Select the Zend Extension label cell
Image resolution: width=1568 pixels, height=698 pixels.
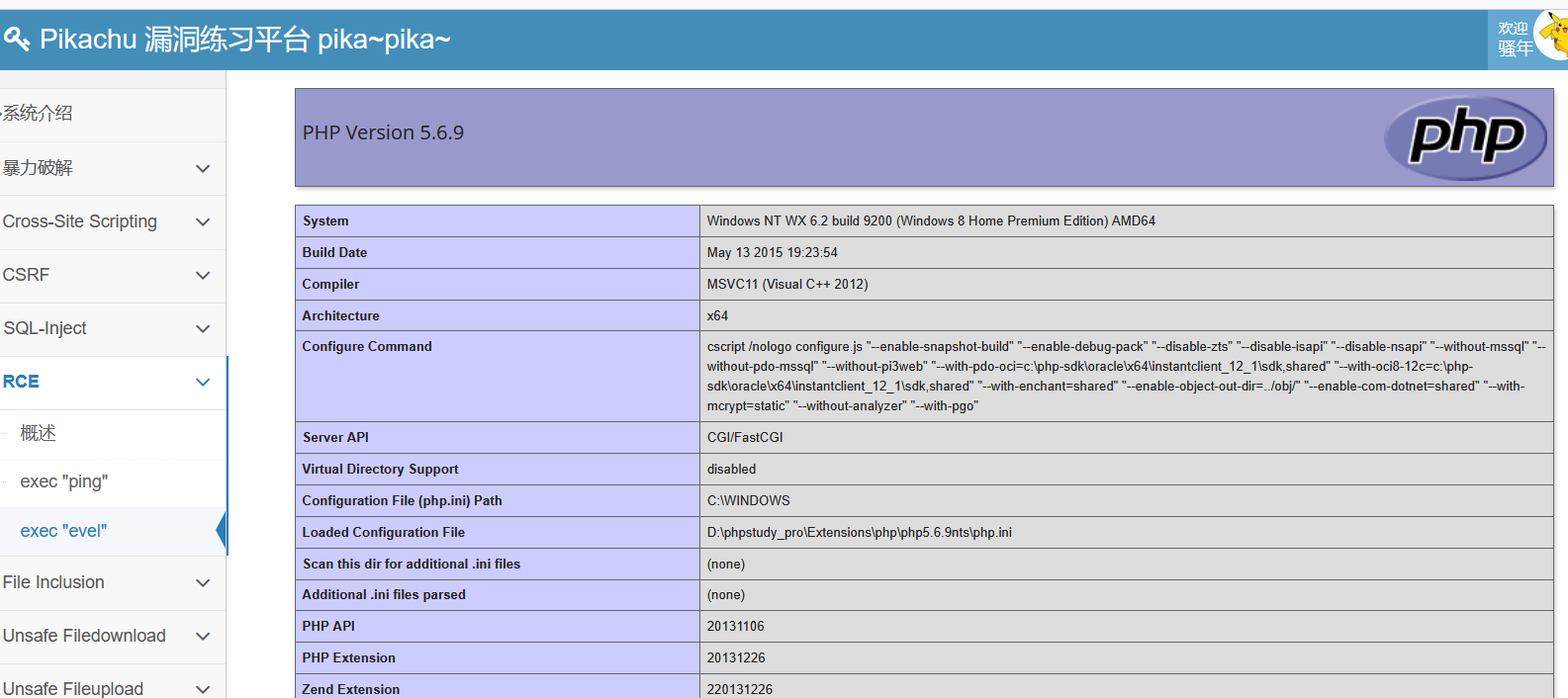pyautogui.click(x=498, y=687)
